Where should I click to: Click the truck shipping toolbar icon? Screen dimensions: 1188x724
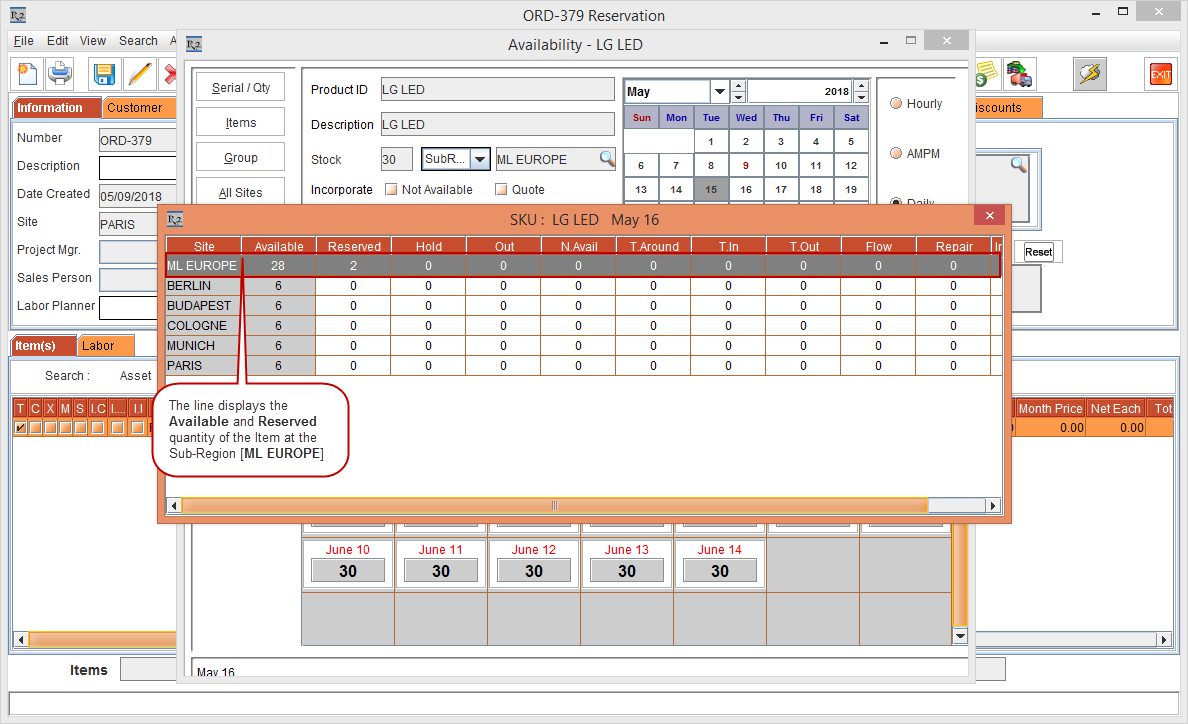(x=1020, y=73)
